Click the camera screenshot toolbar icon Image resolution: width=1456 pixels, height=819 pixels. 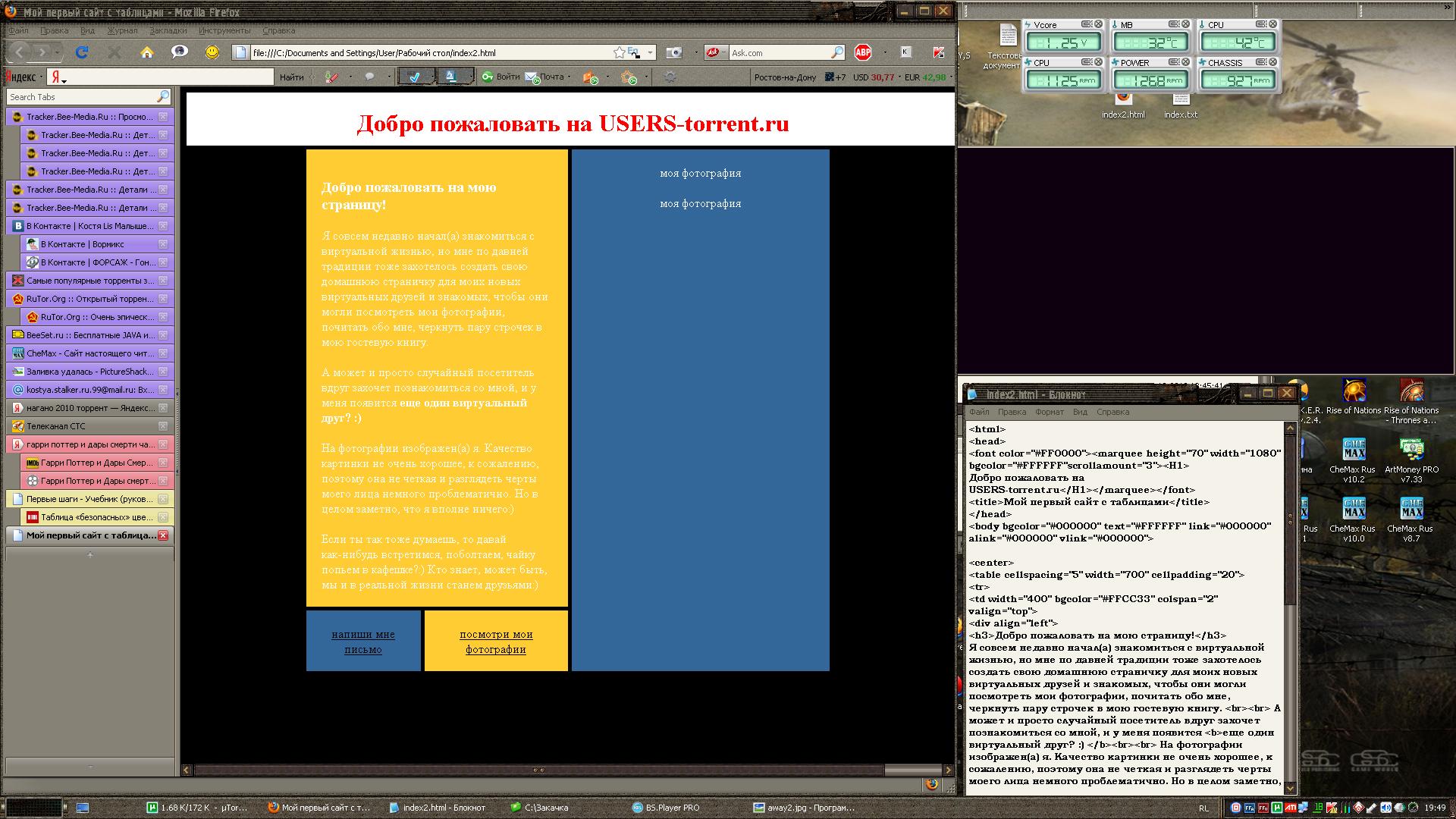tap(673, 52)
